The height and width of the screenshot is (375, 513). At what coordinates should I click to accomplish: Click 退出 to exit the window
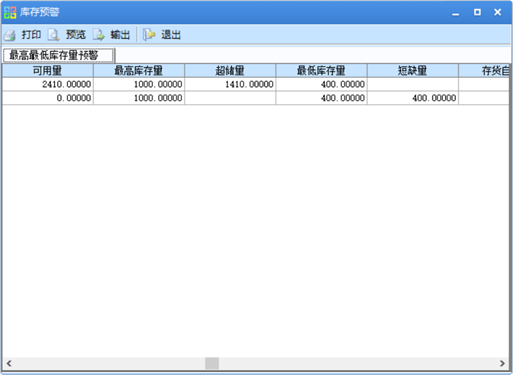[x=171, y=35]
